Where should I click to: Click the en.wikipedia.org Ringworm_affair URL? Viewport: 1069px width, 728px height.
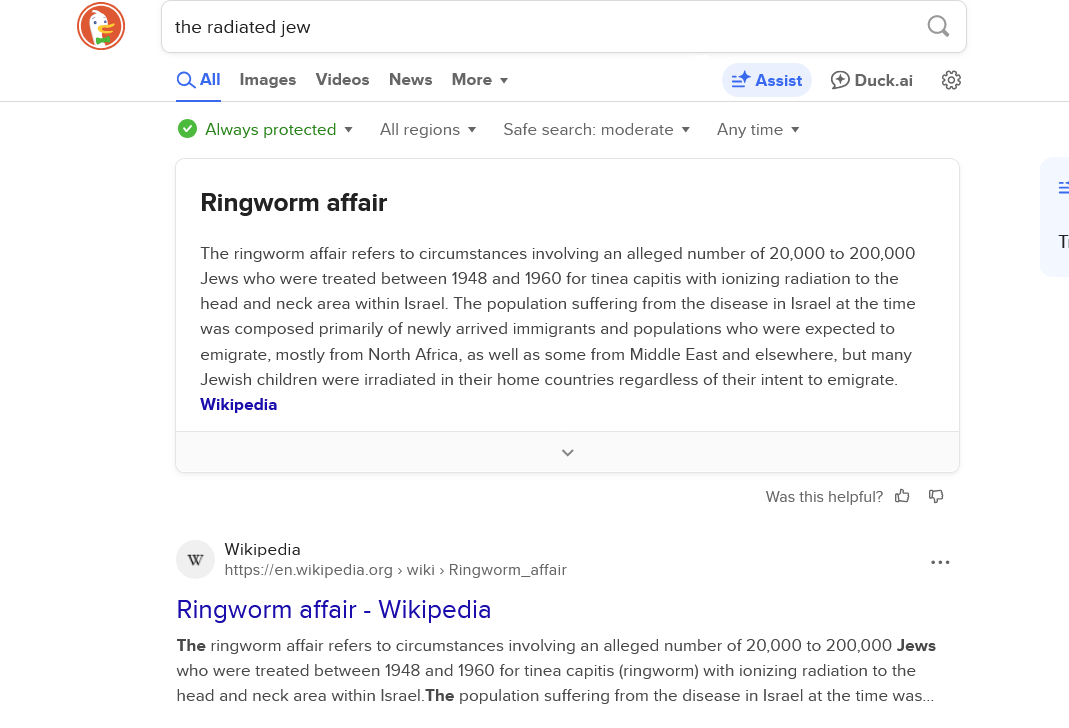point(395,570)
